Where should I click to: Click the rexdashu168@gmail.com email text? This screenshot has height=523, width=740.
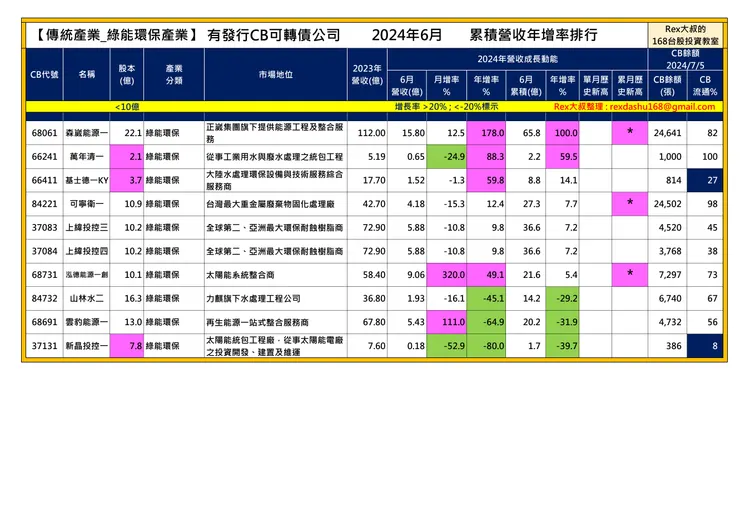click(x=662, y=107)
